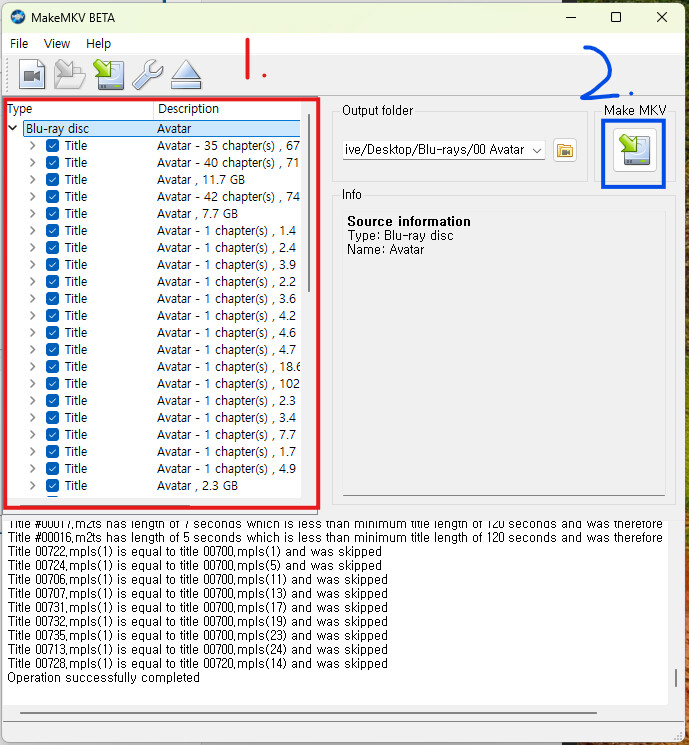The width and height of the screenshot is (689, 745).
Task: Click the Title #00016.m2ts log line
Action: click(335, 538)
